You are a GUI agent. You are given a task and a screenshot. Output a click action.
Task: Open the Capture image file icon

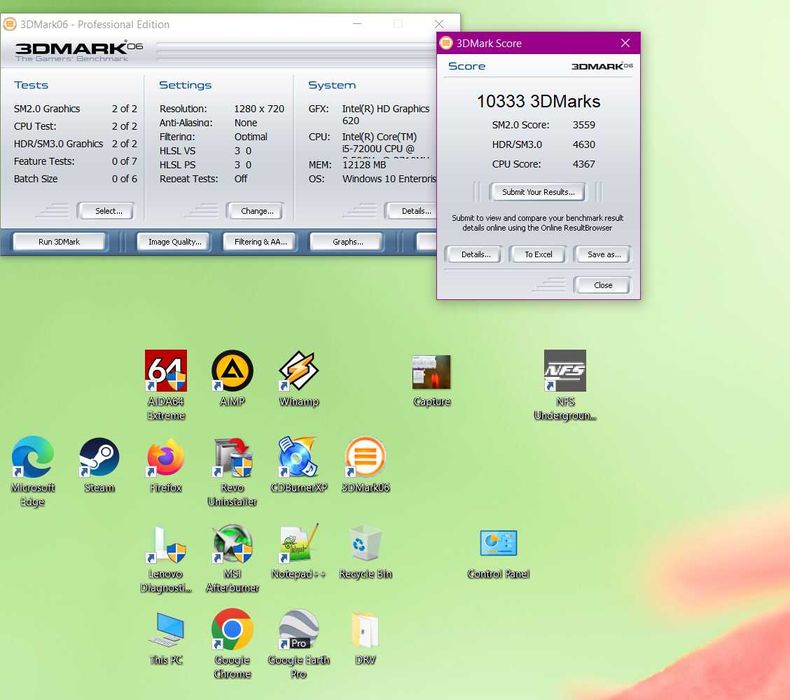tap(431, 380)
